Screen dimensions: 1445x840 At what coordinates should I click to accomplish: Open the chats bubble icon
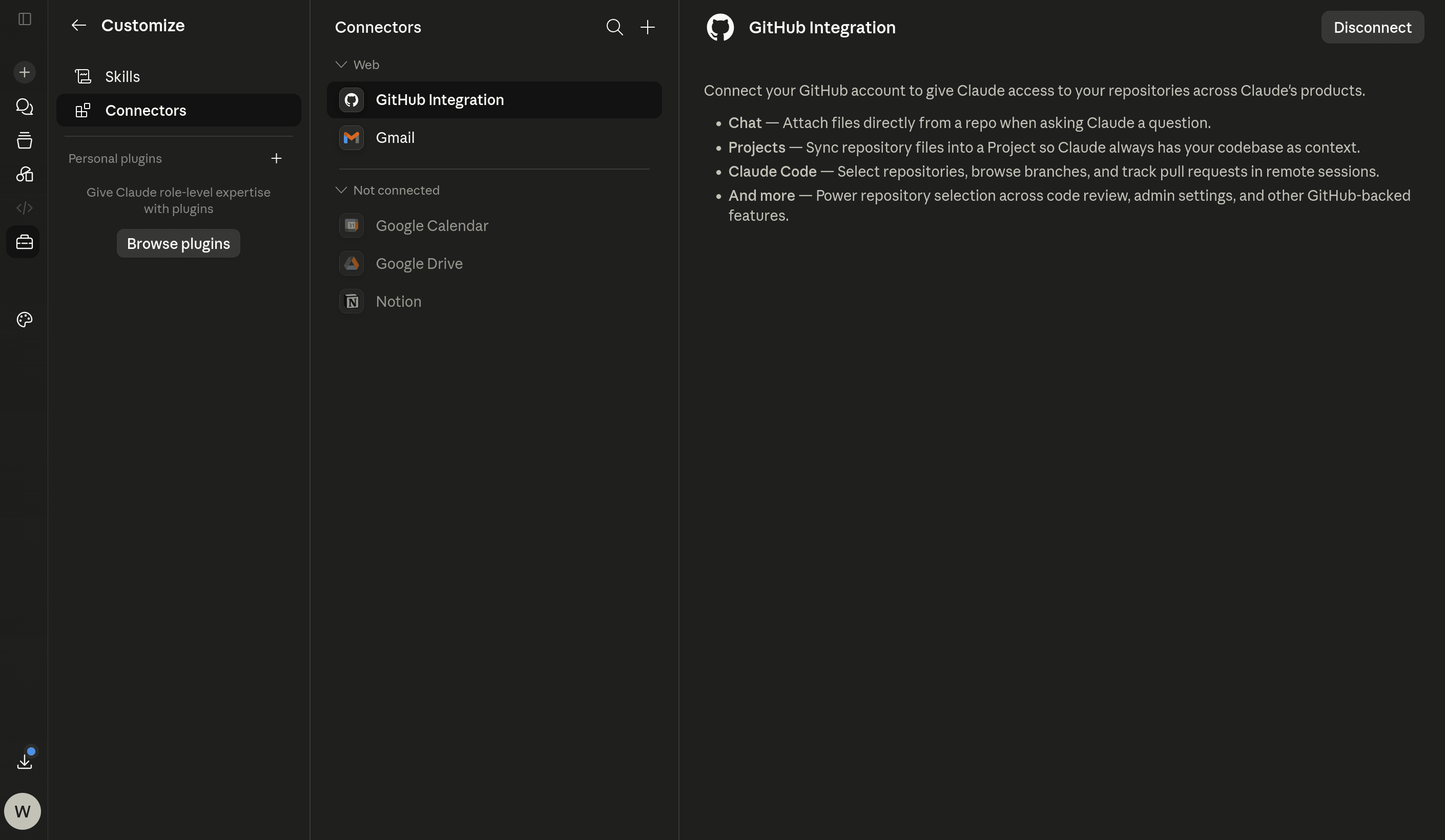pyautogui.click(x=24, y=107)
